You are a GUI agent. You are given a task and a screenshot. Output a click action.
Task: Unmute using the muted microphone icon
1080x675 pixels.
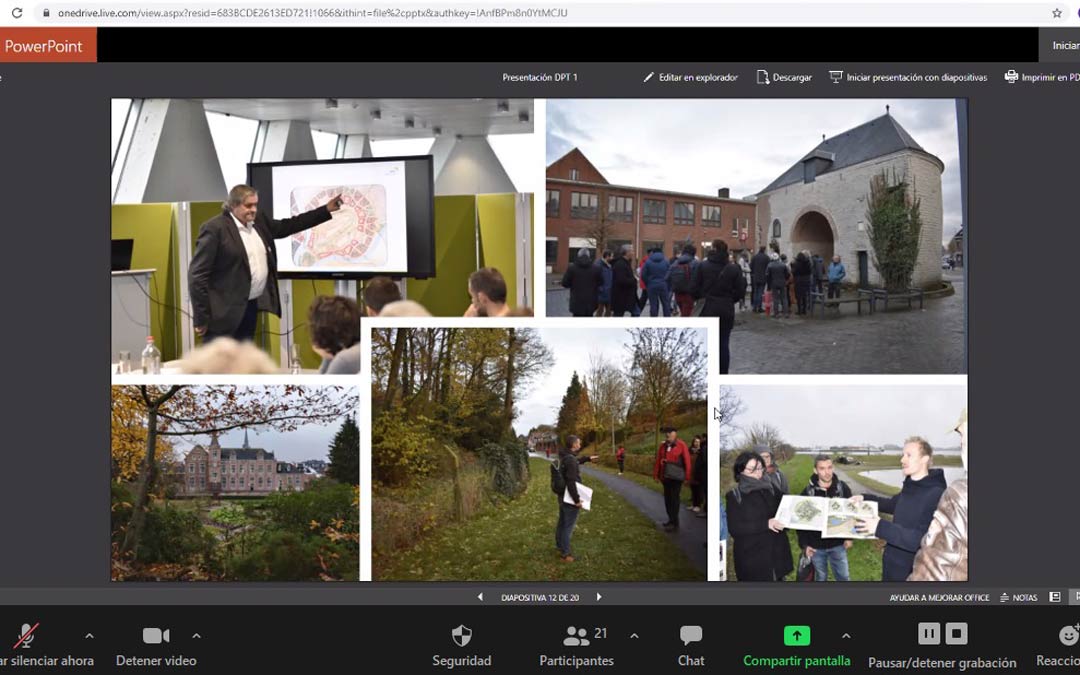point(26,635)
